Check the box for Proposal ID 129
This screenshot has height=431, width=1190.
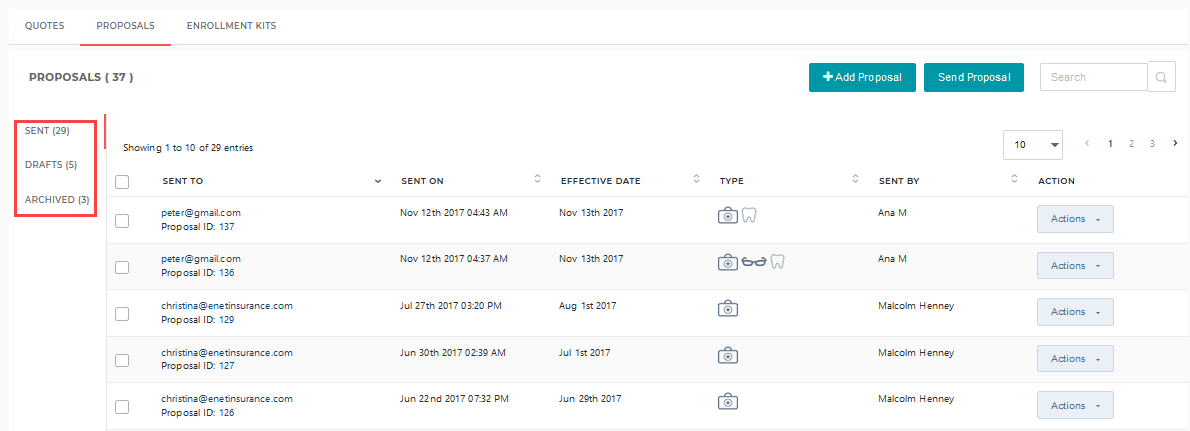(122, 314)
